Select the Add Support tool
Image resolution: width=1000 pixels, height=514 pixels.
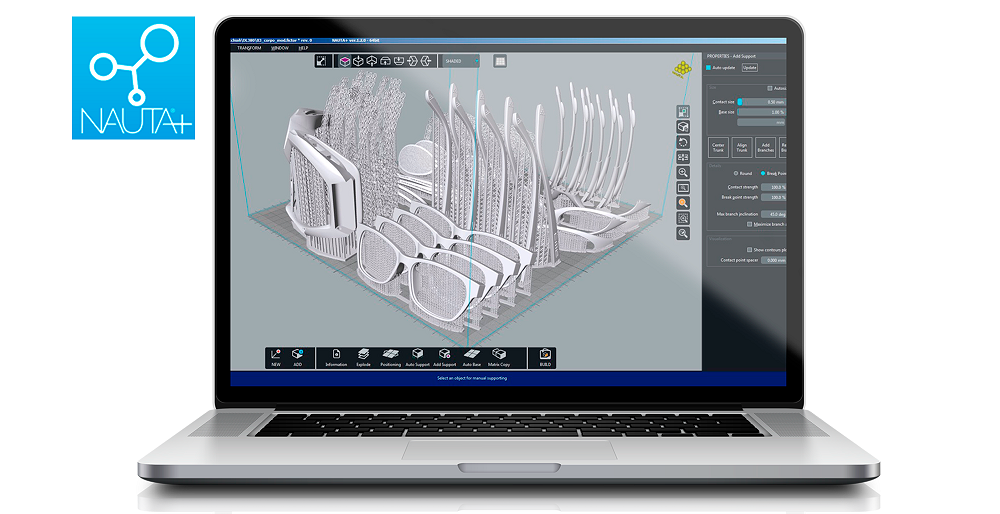[x=445, y=358]
